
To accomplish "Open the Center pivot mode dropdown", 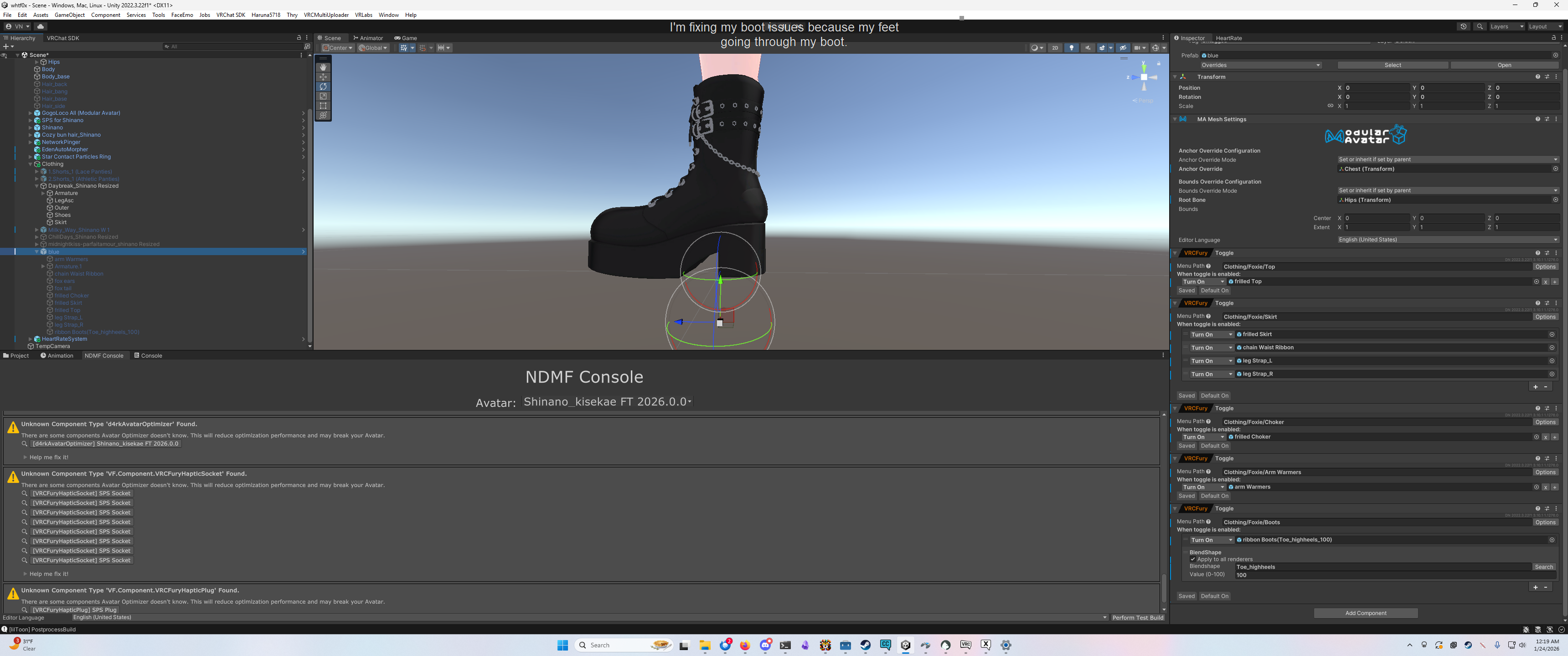I will coord(338,48).
